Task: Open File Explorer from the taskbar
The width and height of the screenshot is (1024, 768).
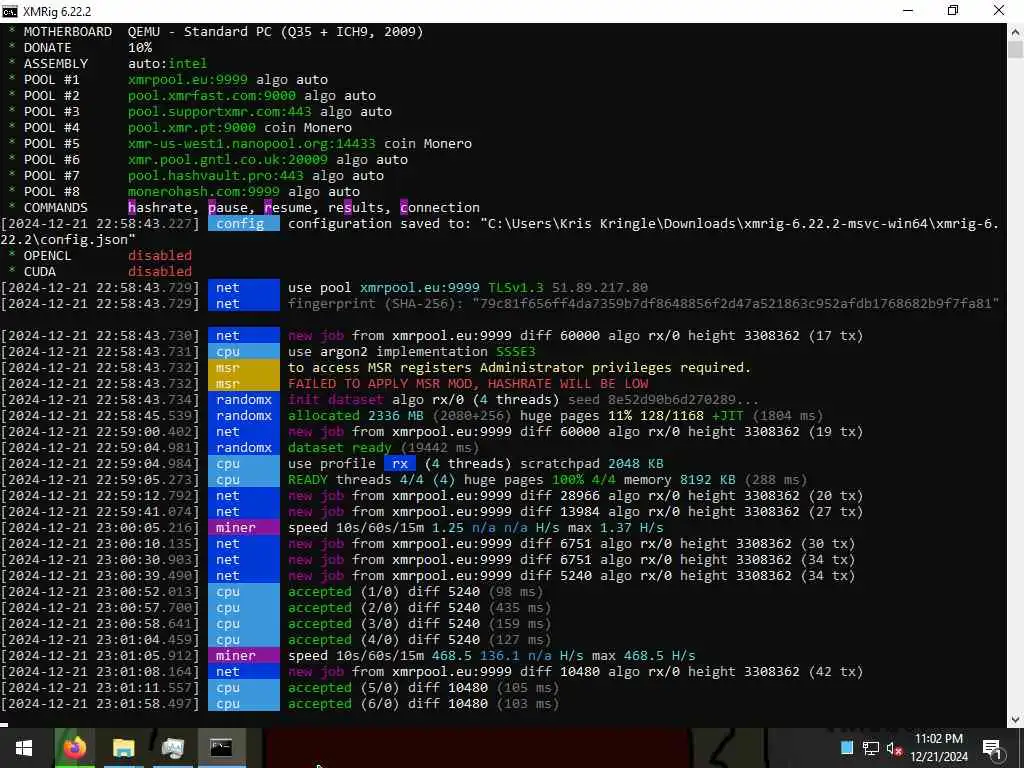Action: 123,748
